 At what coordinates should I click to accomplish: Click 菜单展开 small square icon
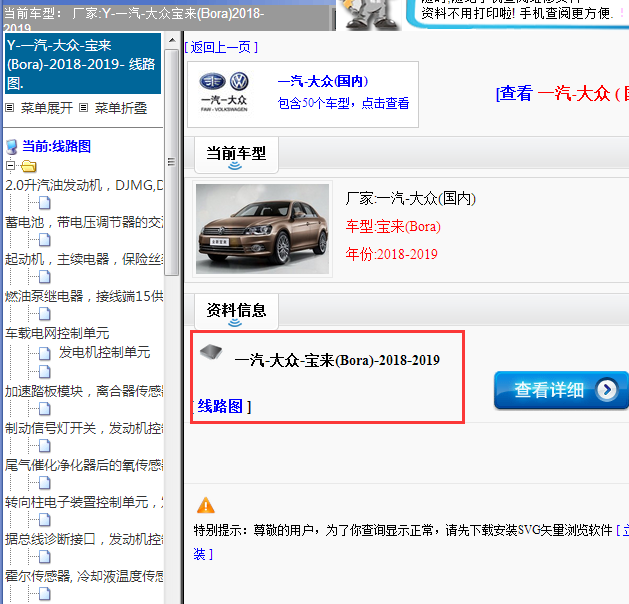pos(10,107)
